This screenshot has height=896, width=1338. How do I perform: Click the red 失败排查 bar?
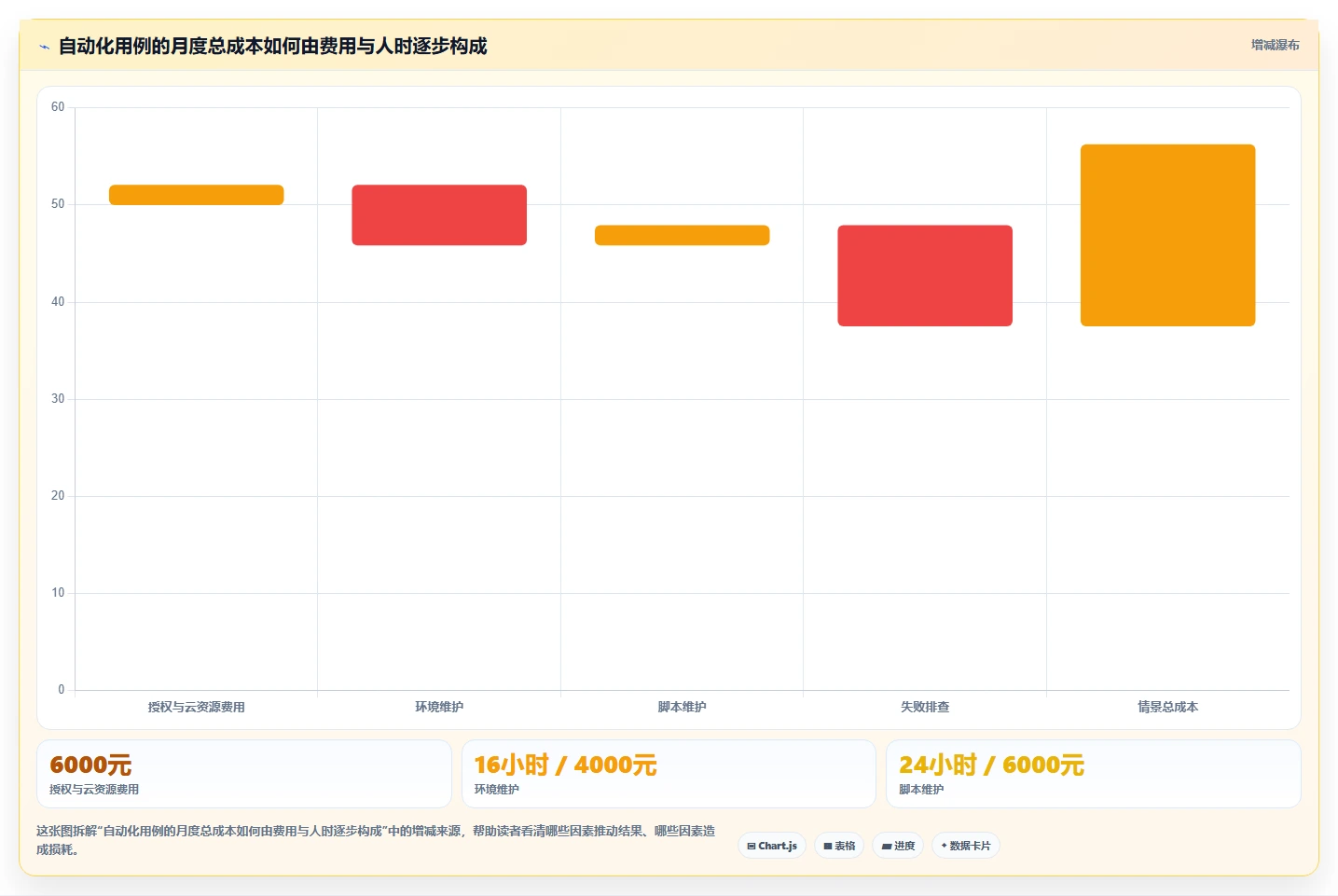point(925,276)
